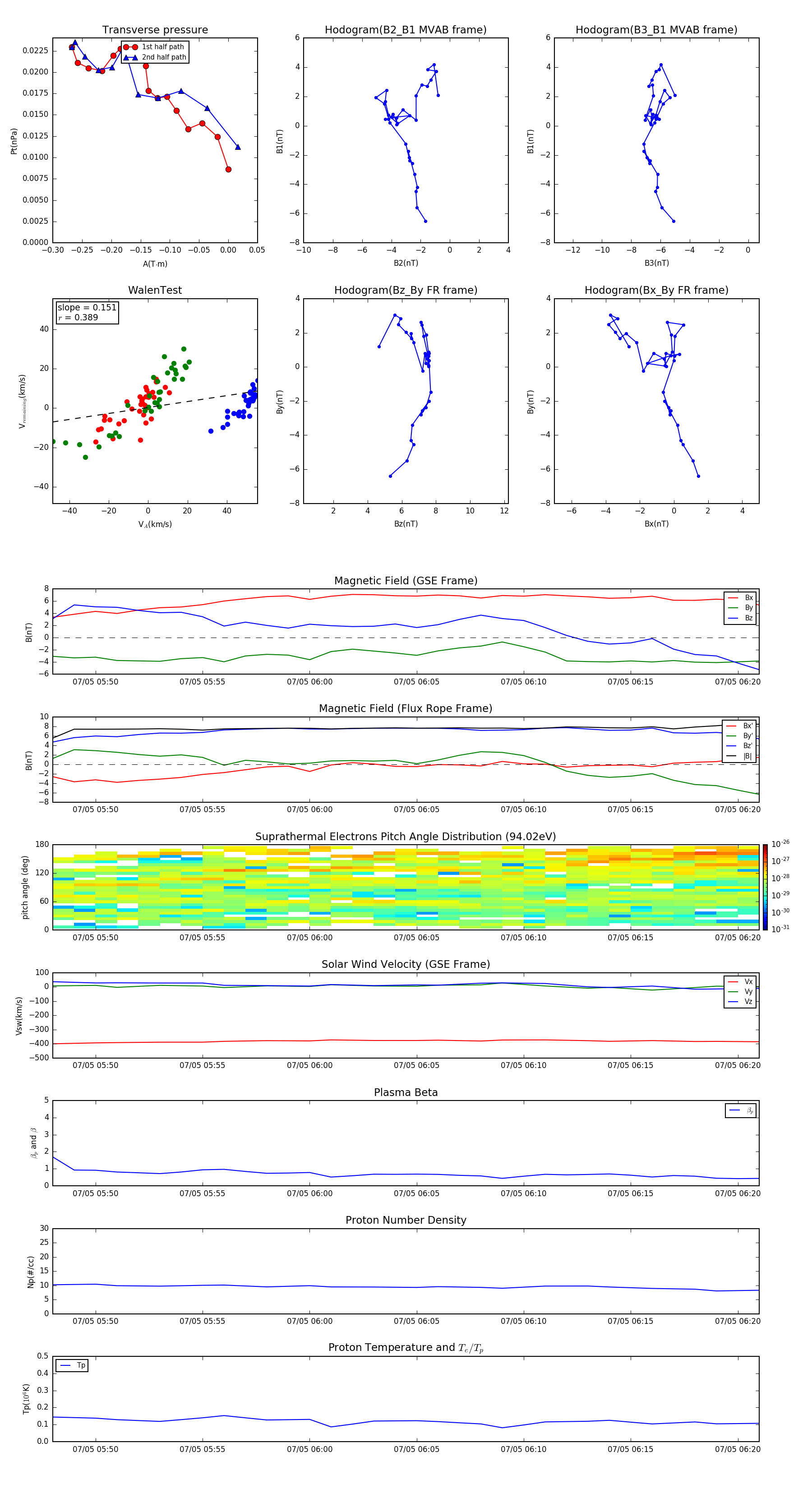The height and width of the screenshot is (1489, 812).
Task: Click the βp legend in Plasma Beta panel
Action: (741, 1110)
